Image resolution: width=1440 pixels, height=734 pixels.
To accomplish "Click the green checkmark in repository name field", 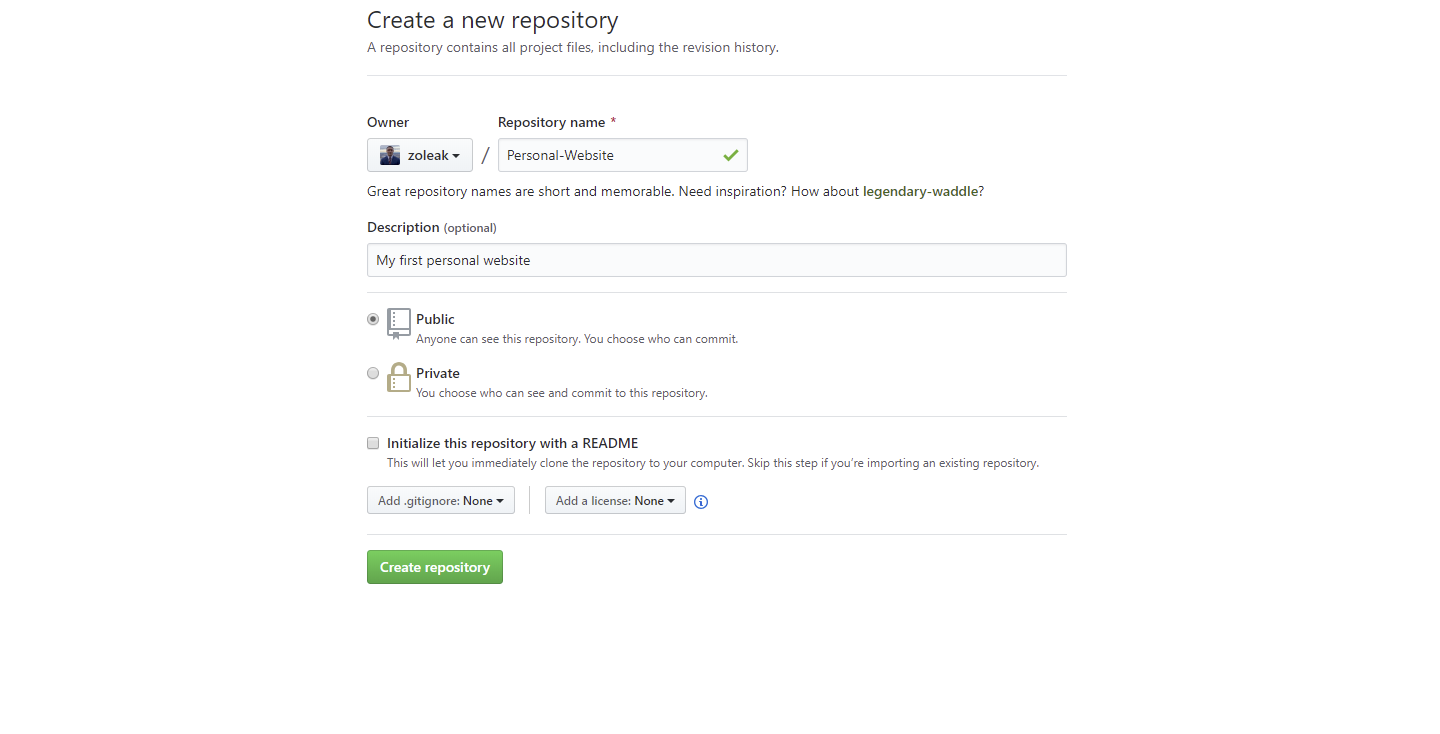I will pos(731,155).
